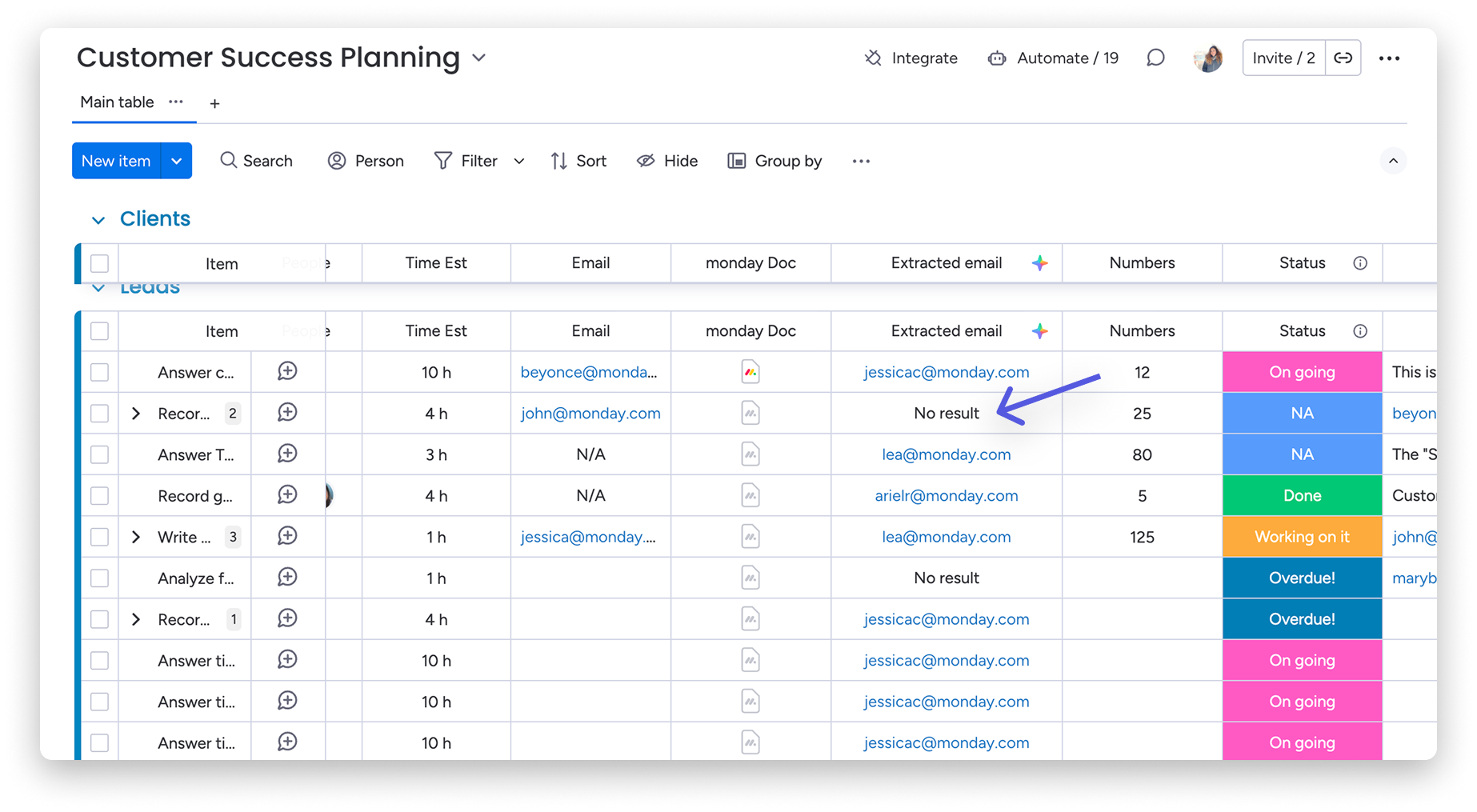Start conversation for Answer T... item

288,454
